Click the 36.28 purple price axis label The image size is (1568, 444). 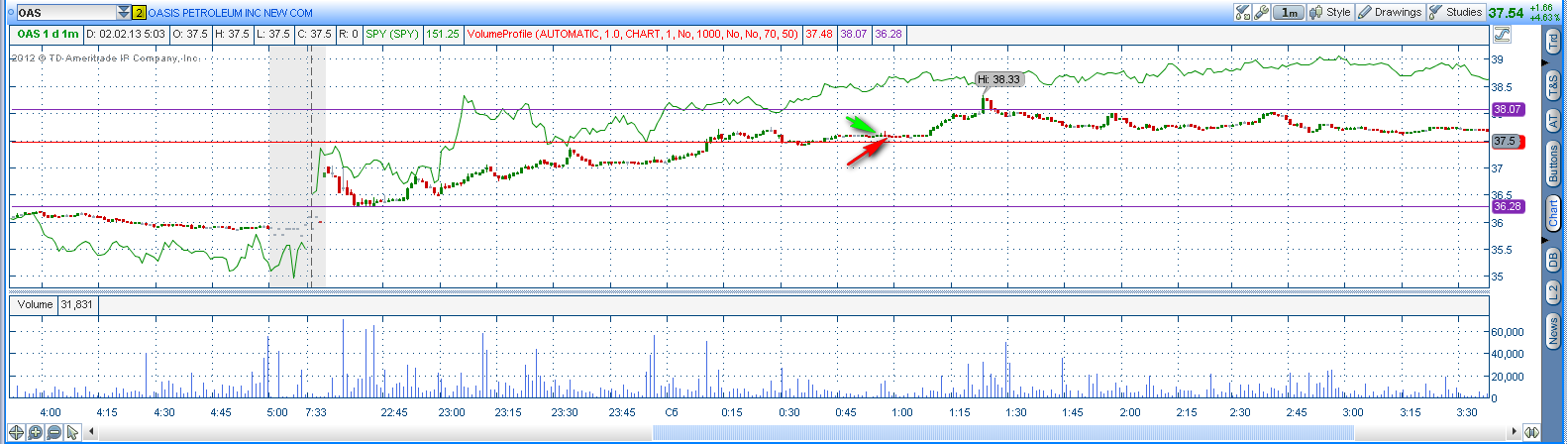coord(1508,206)
